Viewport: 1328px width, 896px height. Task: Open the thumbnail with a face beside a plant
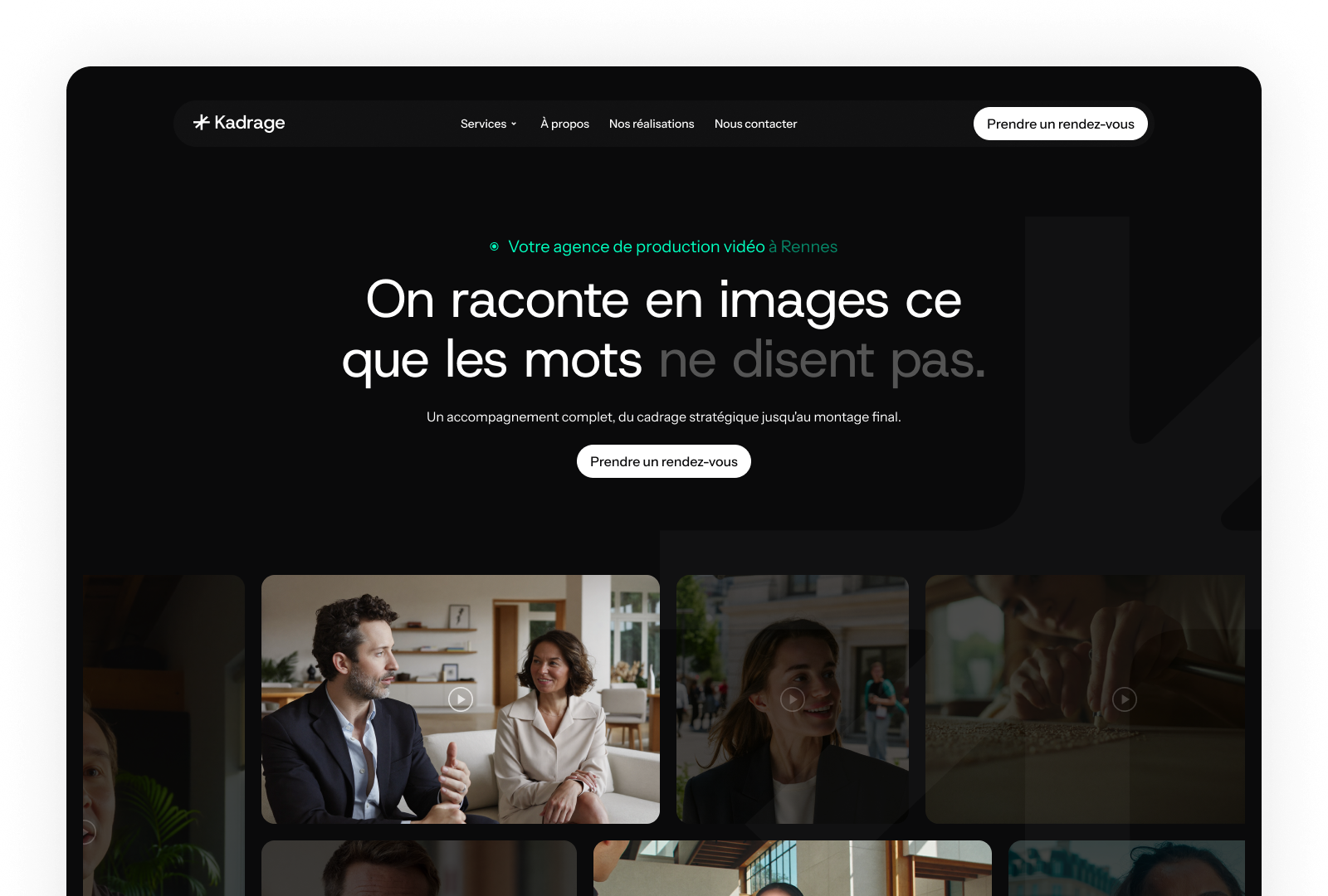[164, 735]
